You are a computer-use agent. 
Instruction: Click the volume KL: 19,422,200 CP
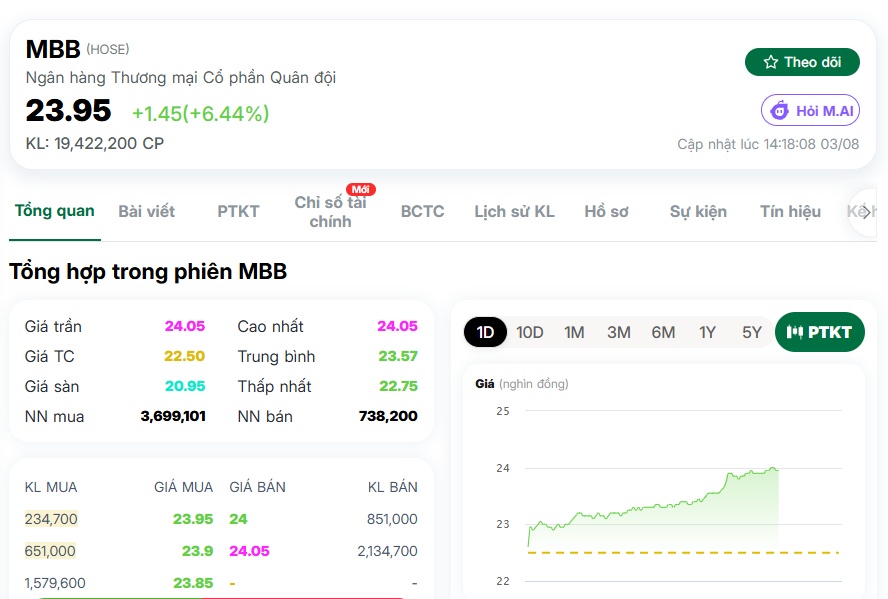coord(95,143)
